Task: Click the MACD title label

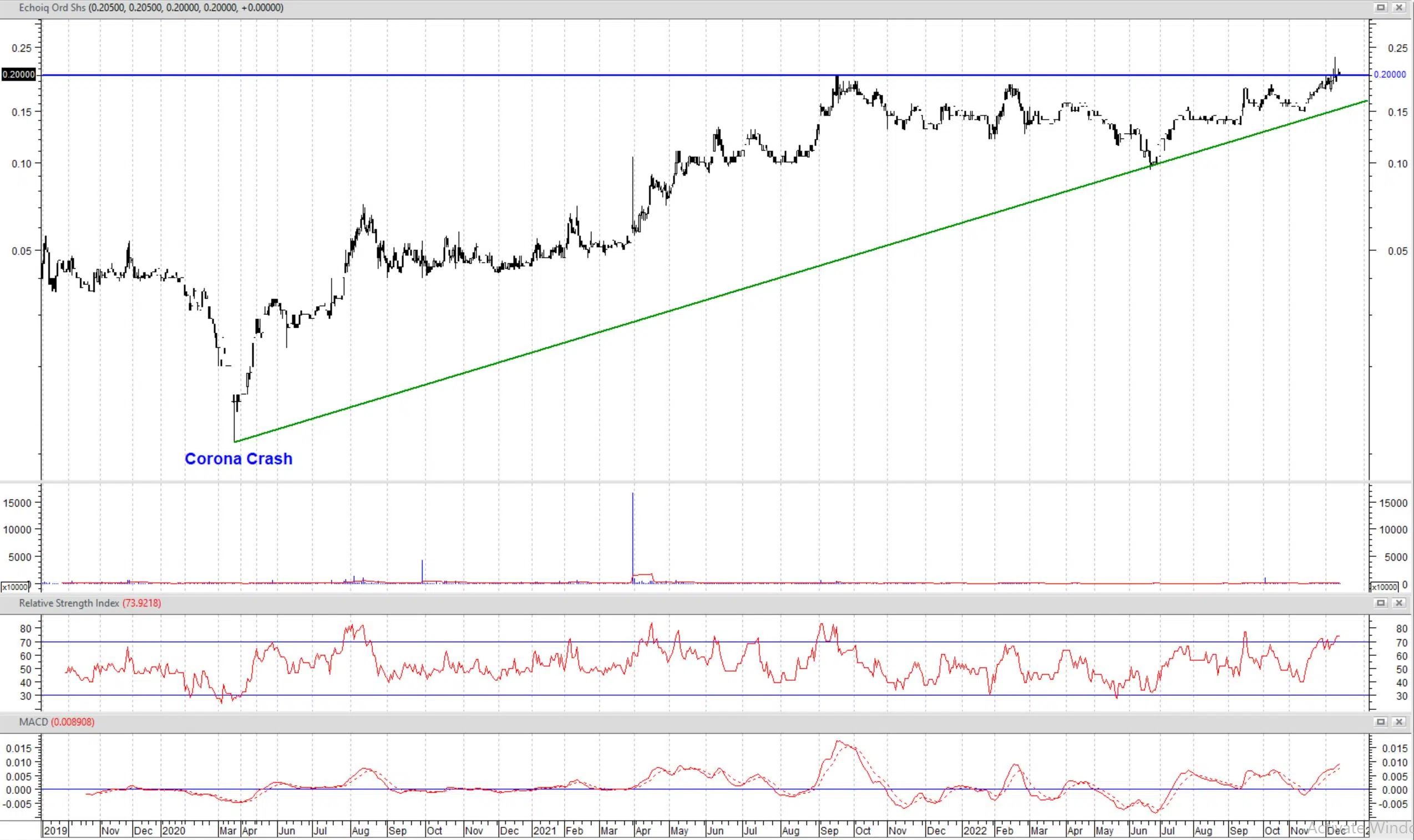Action: 33,722
